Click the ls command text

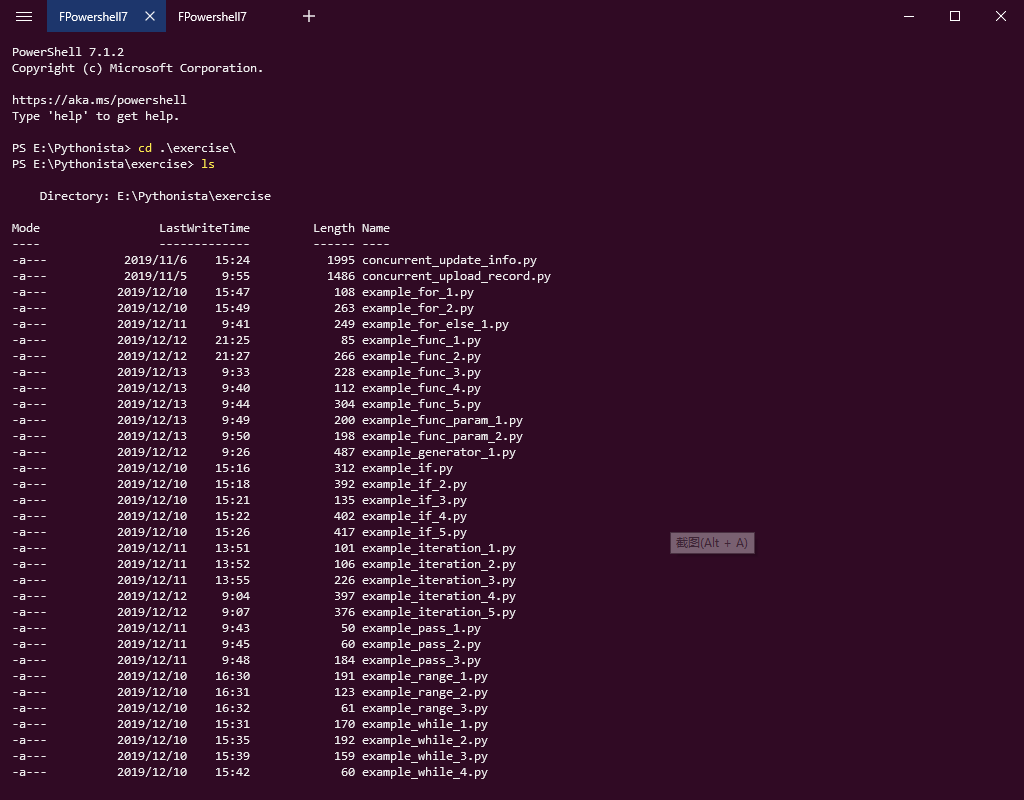[x=207, y=163]
